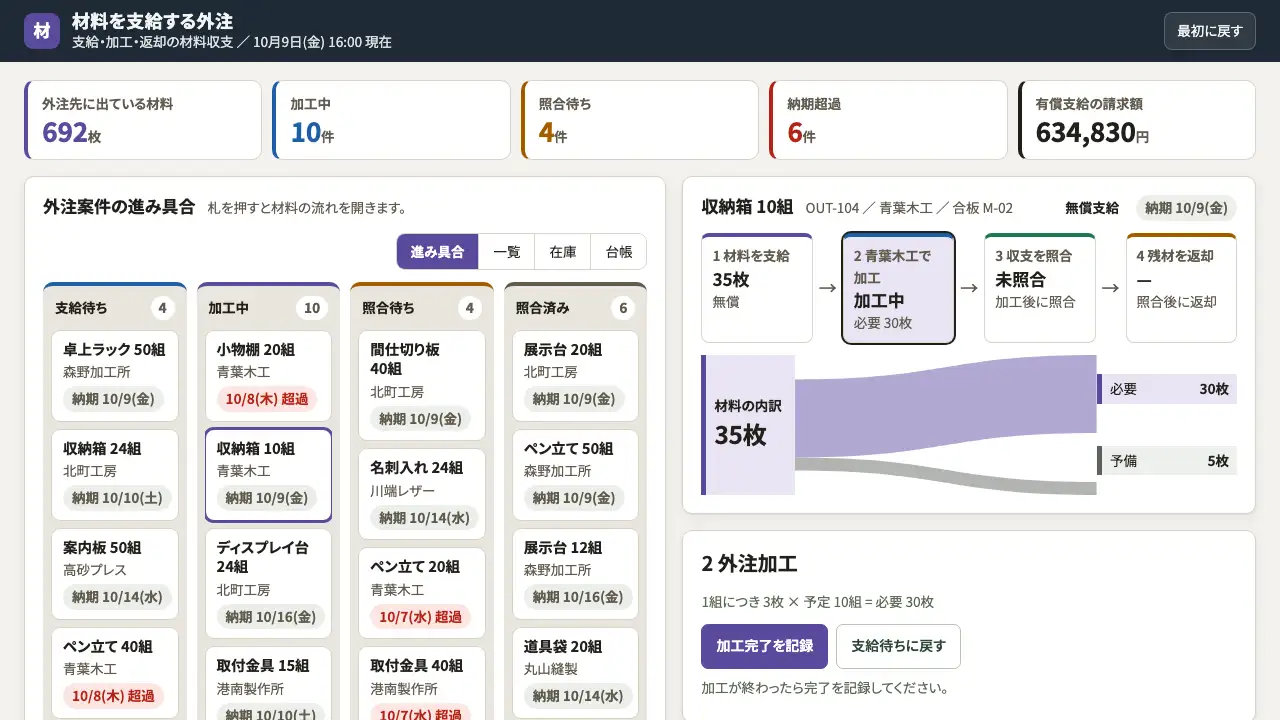Click the 外注案件の進み具合 heading
The image size is (1280, 720).
tap(119, 207)
